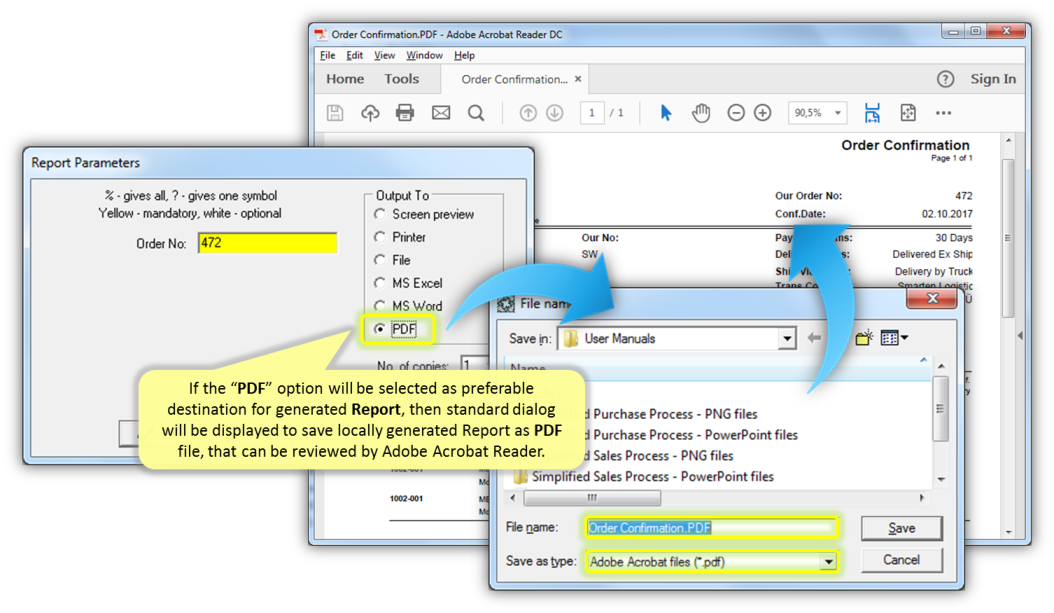Screen dimensions: 1054x613
Task: Click the file list scroll down arrow
Action: click(x=941, y=480)
